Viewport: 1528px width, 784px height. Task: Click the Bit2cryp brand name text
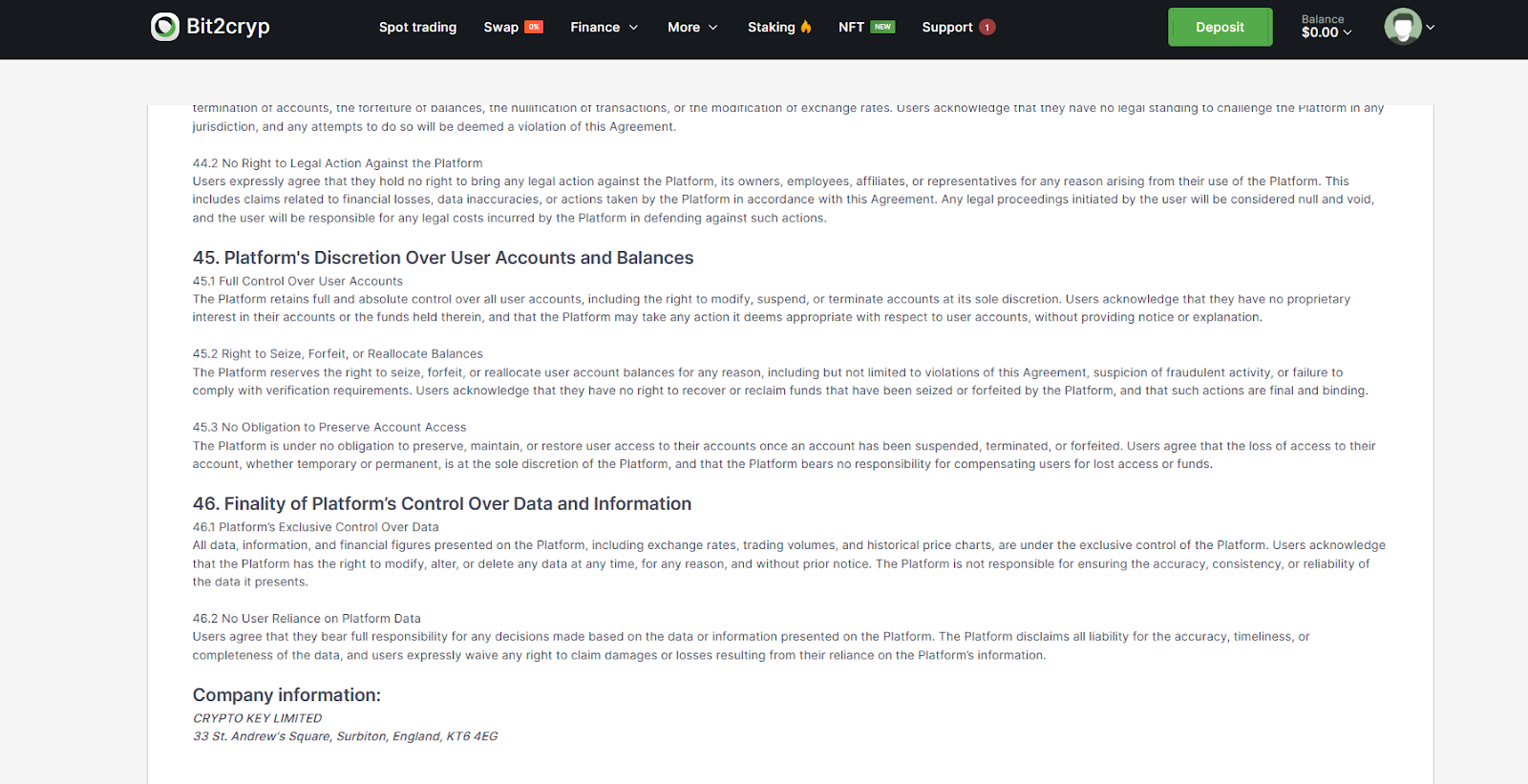tap(228, 27)
